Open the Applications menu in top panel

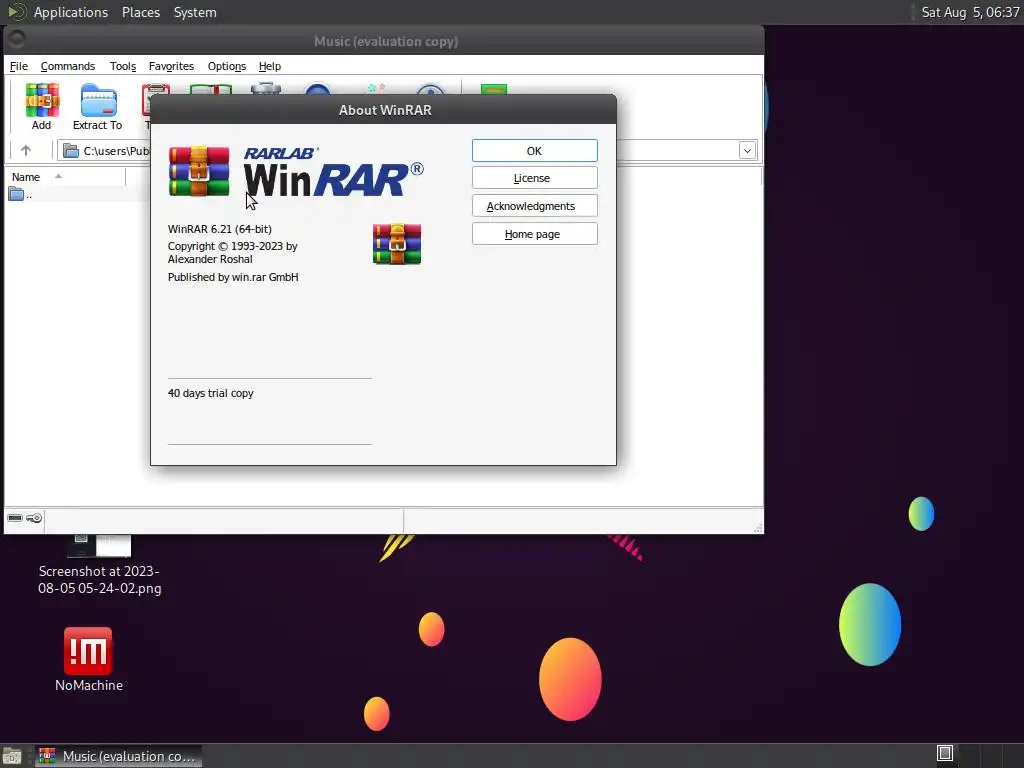[71, 12]
